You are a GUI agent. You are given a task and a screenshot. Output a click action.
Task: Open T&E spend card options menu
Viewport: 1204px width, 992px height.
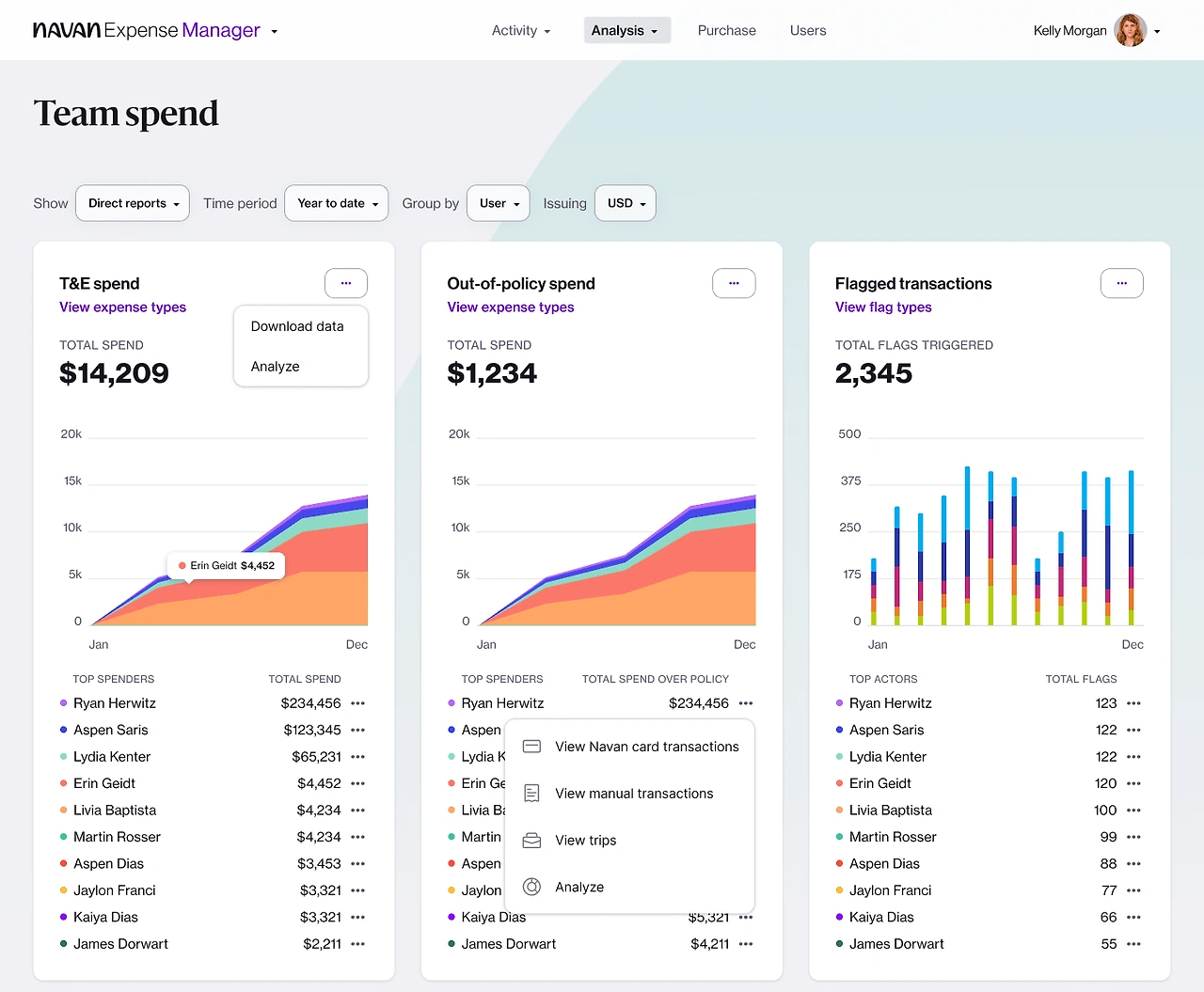346,283
